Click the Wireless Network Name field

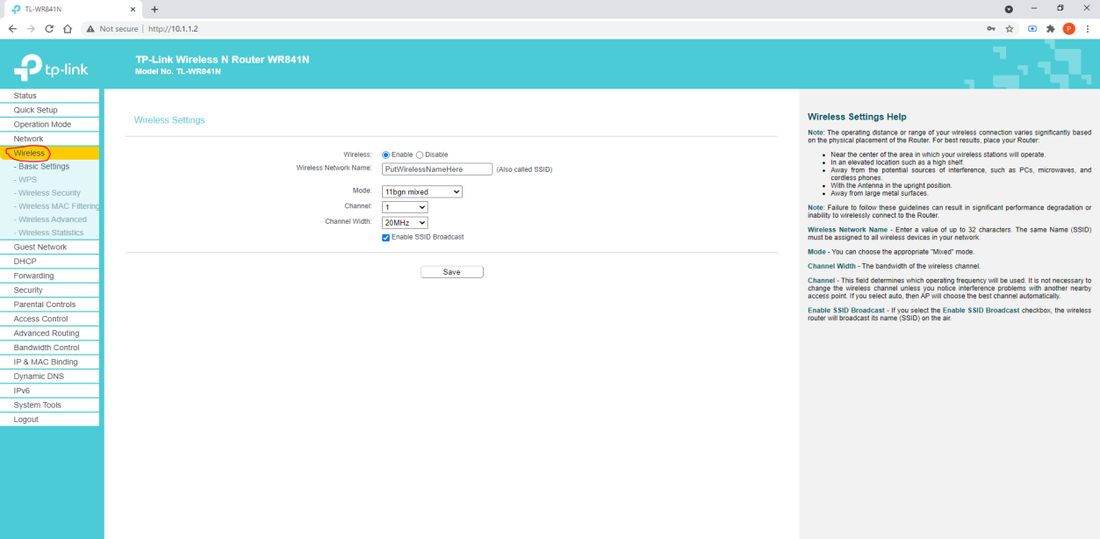437,169
